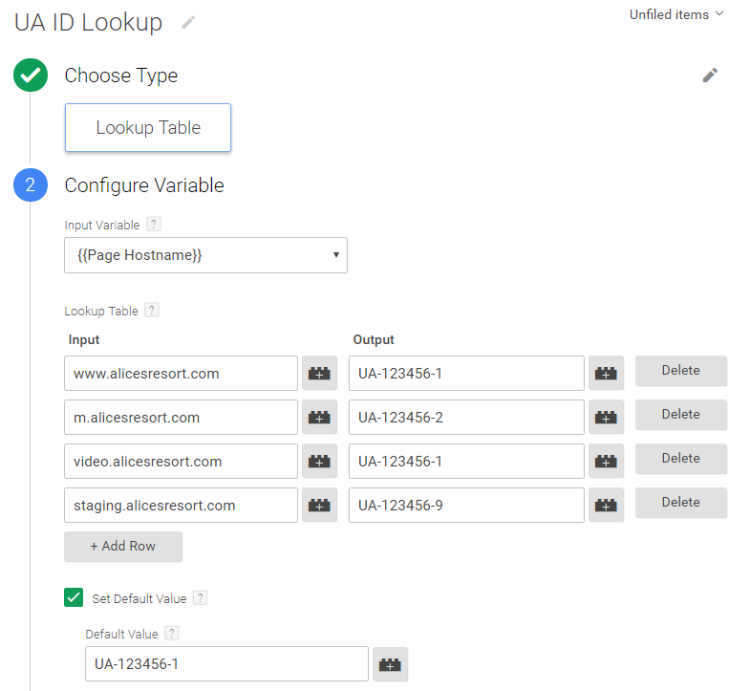Open help icon beside Set Default Value
Screen dimensions: 750x691
coord(200,598)
